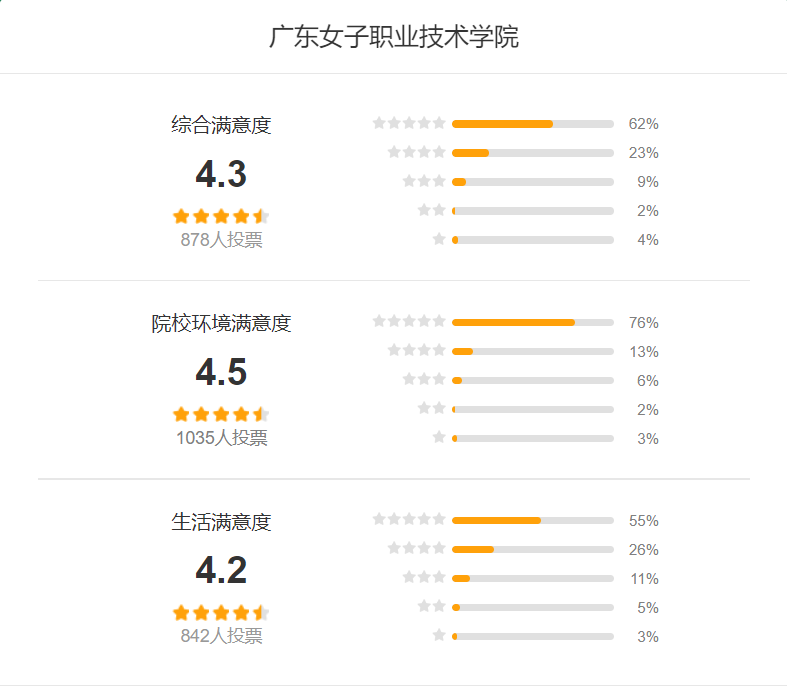Click the orange star rating under 4.3 score

tap(221, 217)
